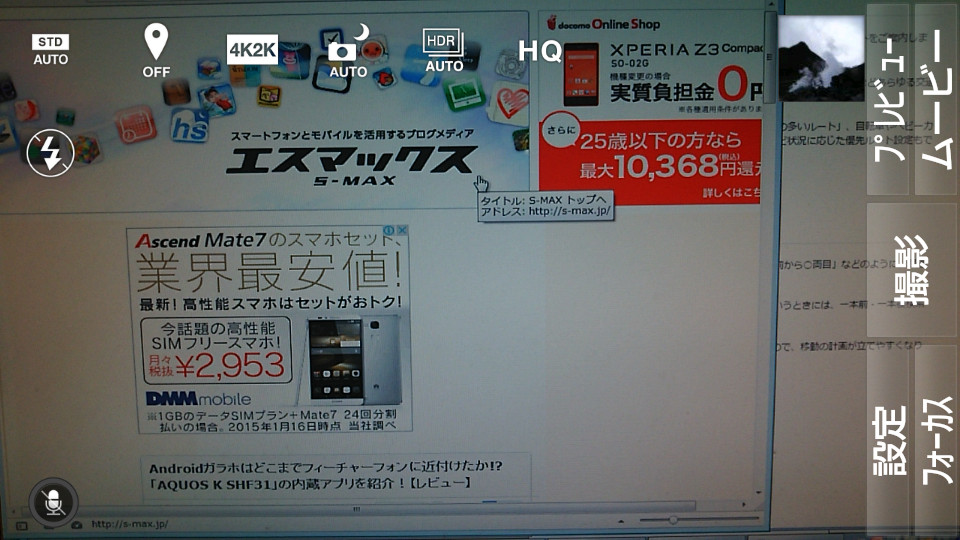This screenshot has width=960, height=540.
Task: Click the 詳しくはこちら link in the red banner
Action: (731, 193)
